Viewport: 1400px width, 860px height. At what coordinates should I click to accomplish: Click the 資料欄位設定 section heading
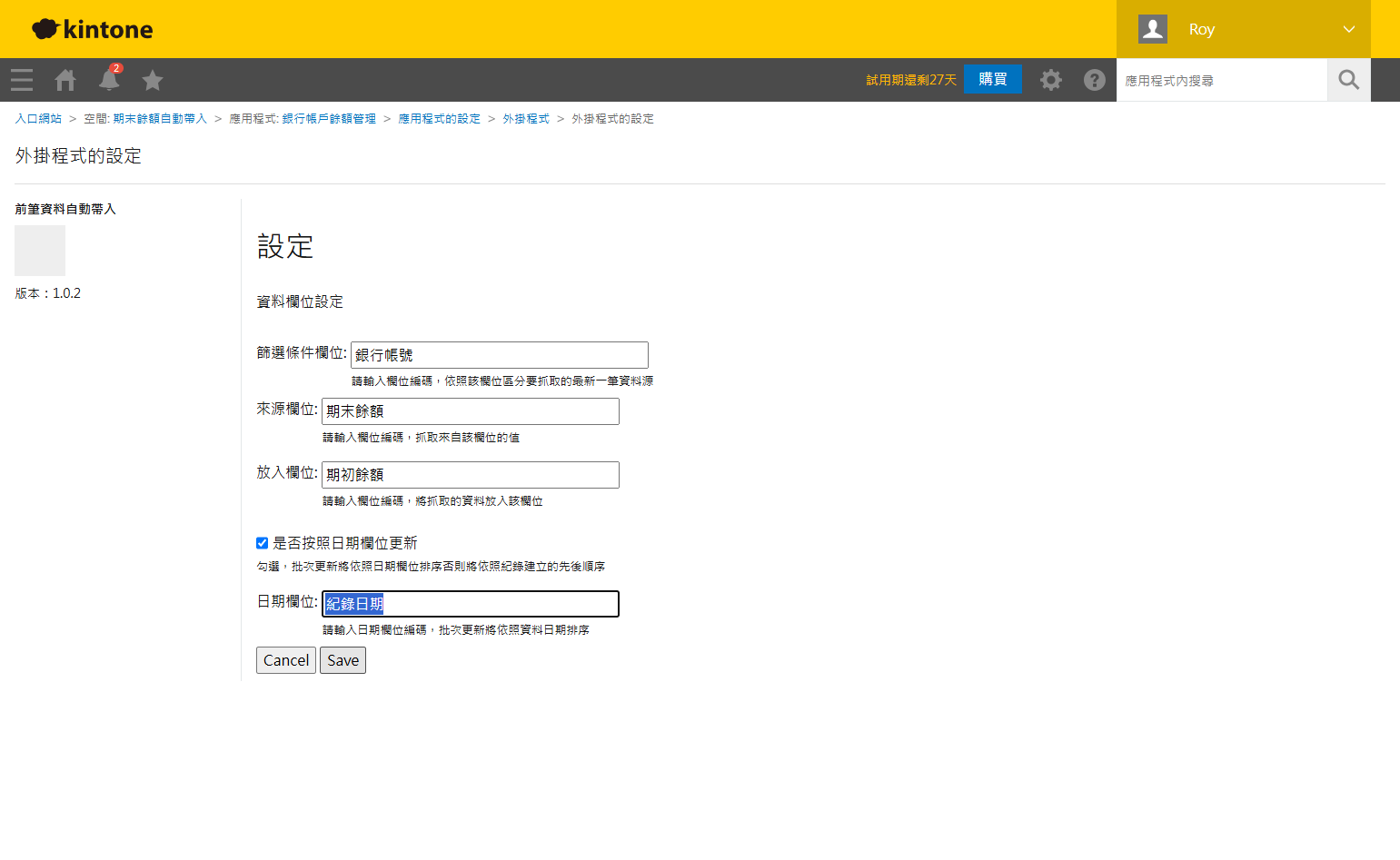click(x=300, y=301)
